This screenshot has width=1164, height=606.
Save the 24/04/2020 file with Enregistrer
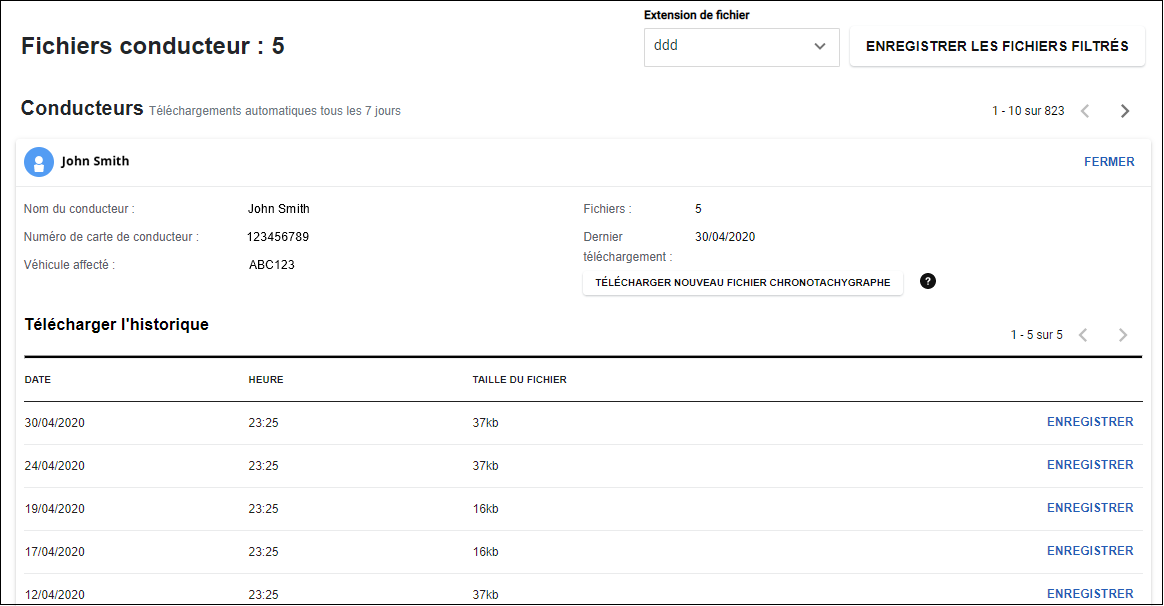point(1090,465)
